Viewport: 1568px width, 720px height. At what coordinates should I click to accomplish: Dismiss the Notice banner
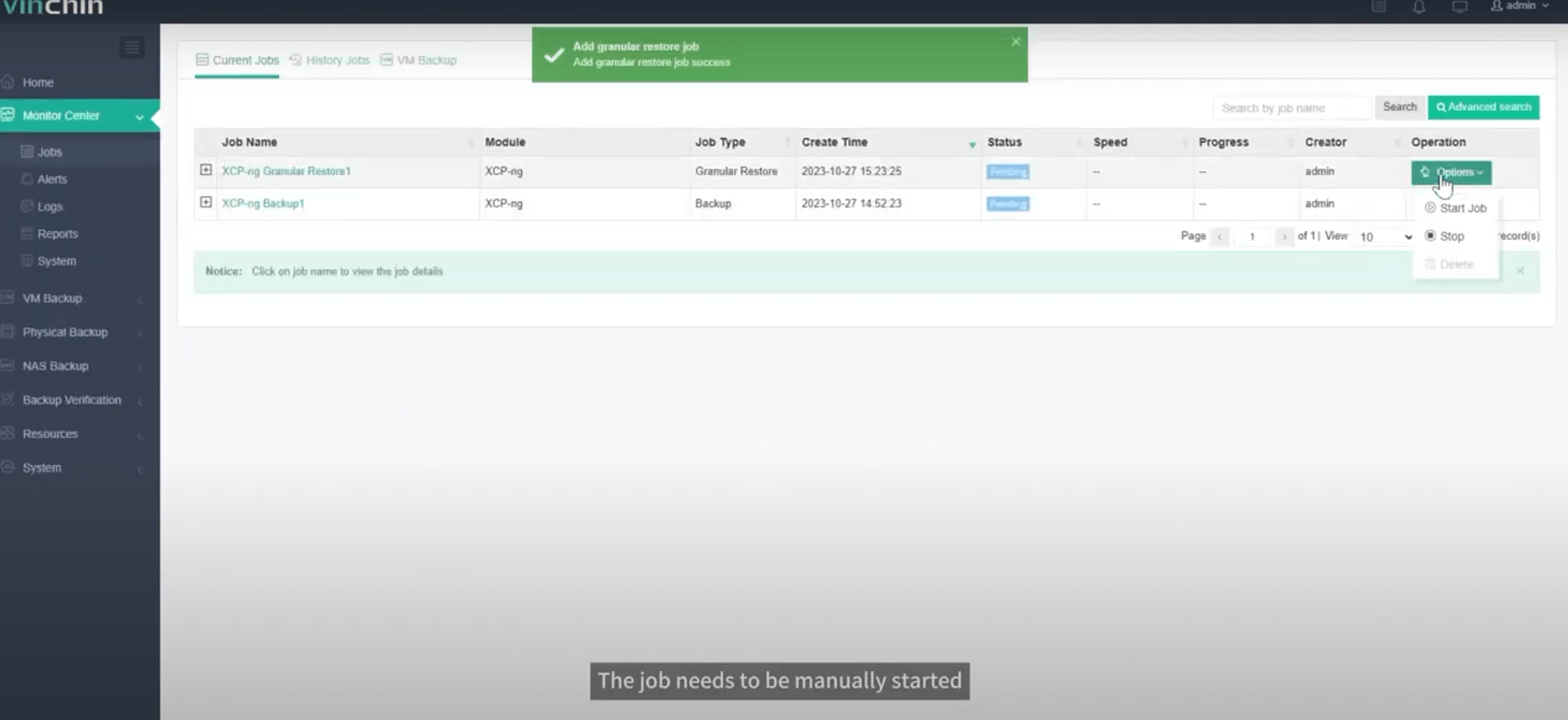[1520, 271]
